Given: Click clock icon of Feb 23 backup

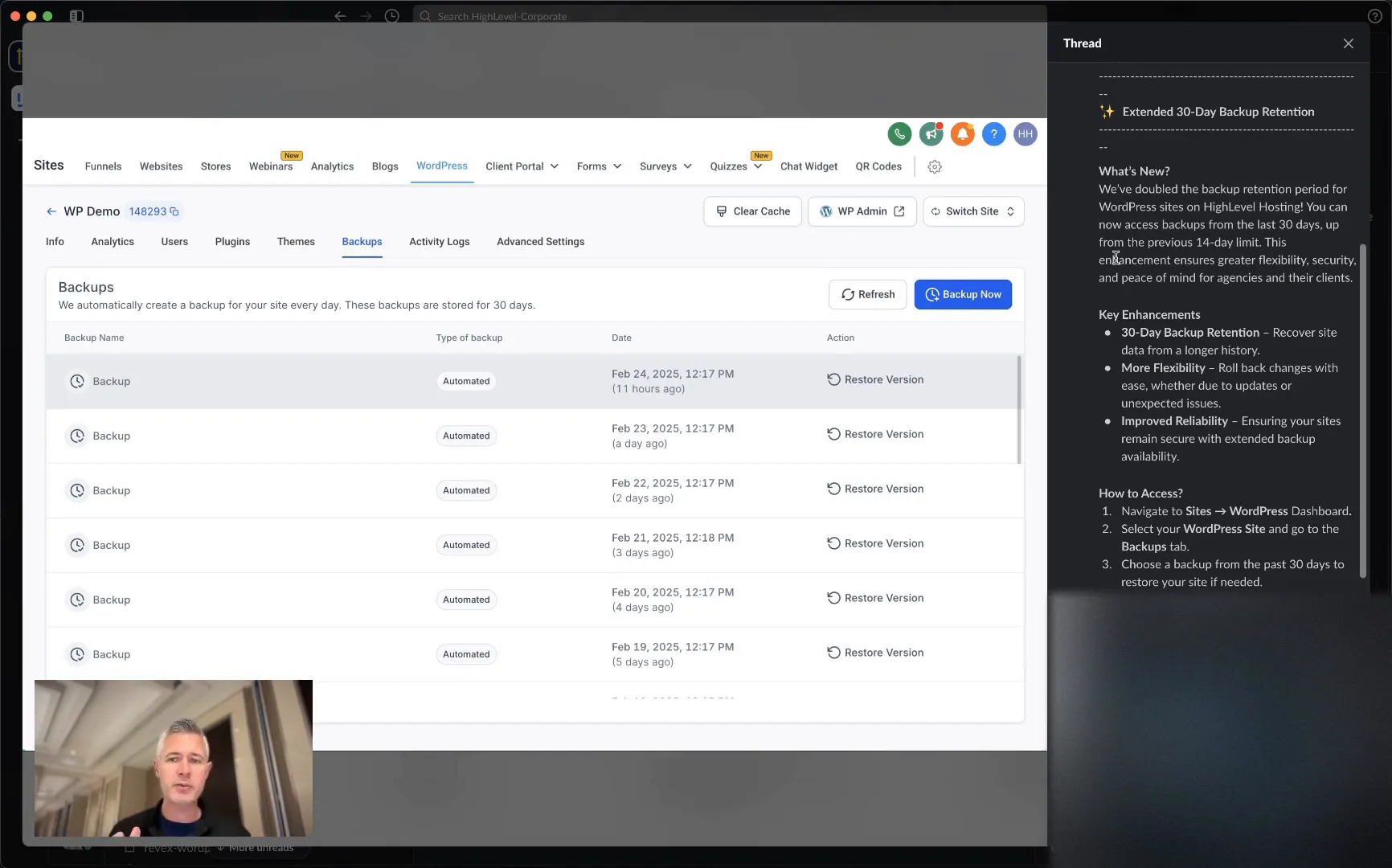Looking at the screenshot, I should 77,436.
